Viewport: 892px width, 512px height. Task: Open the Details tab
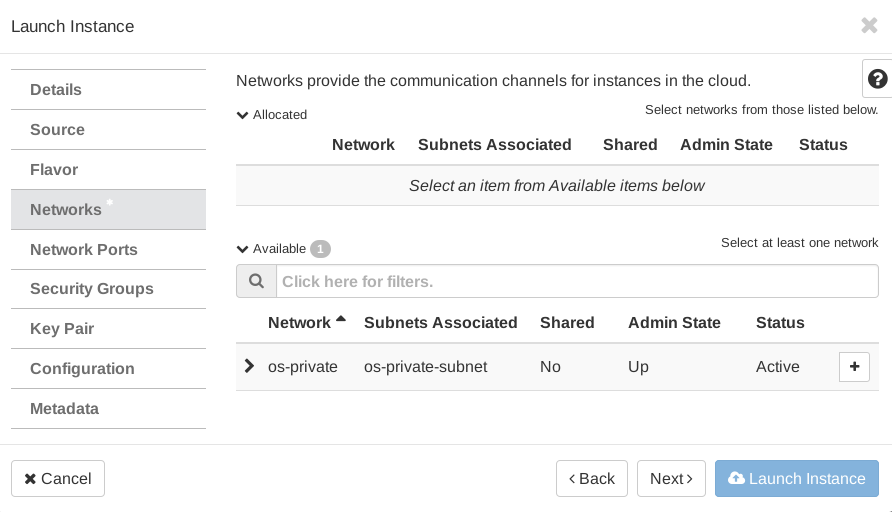coord(56,90)
